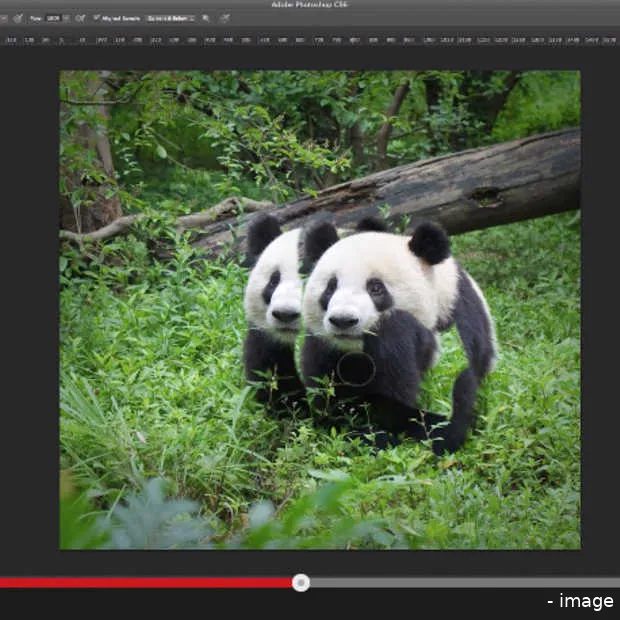Open the Sample layers dropdown
620x620 pixels.
pyautogui.click(x=170, y=18)
